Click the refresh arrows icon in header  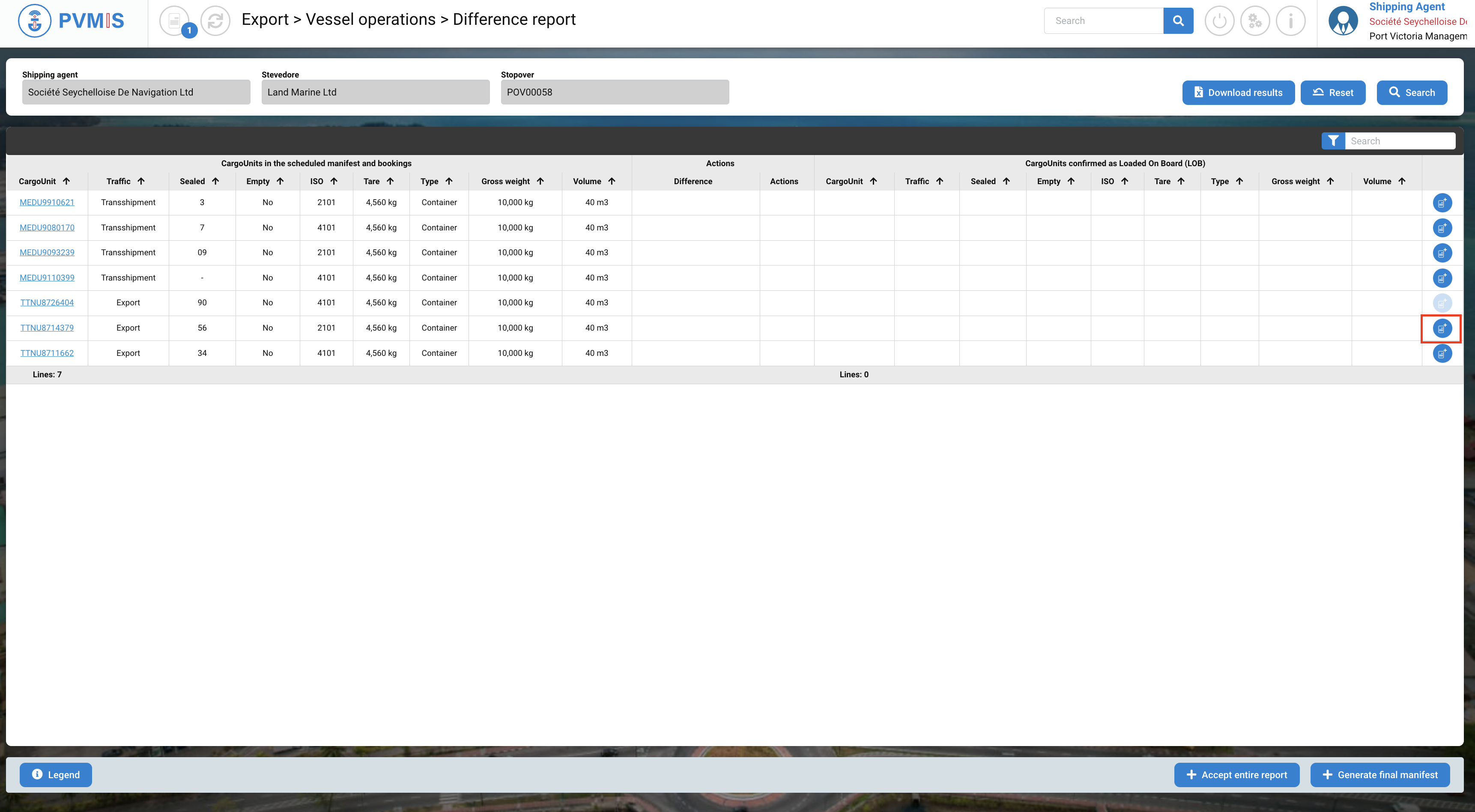tap(215, 21)
